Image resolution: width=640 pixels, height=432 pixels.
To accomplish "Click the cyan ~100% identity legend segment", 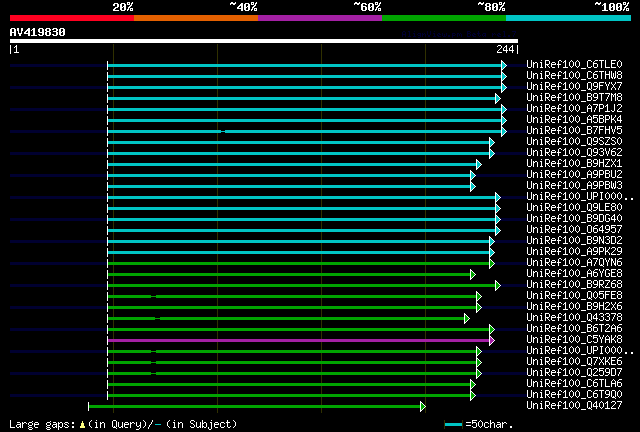I will coord(569,18).
